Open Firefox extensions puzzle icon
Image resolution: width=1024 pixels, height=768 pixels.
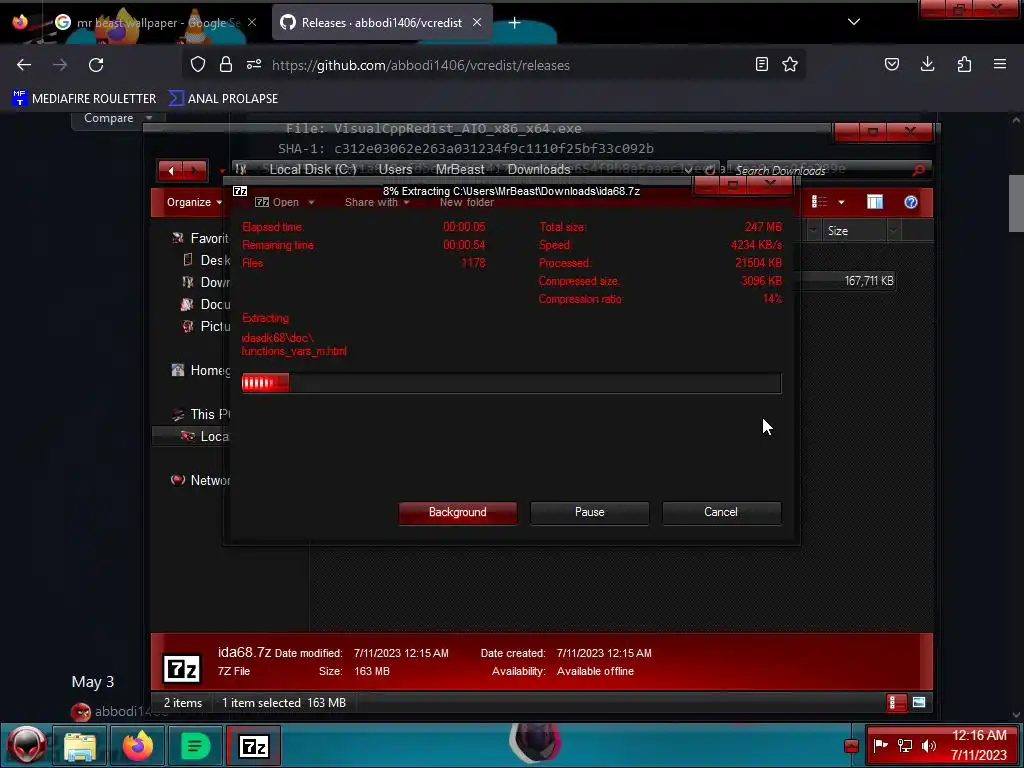point(964,64)
